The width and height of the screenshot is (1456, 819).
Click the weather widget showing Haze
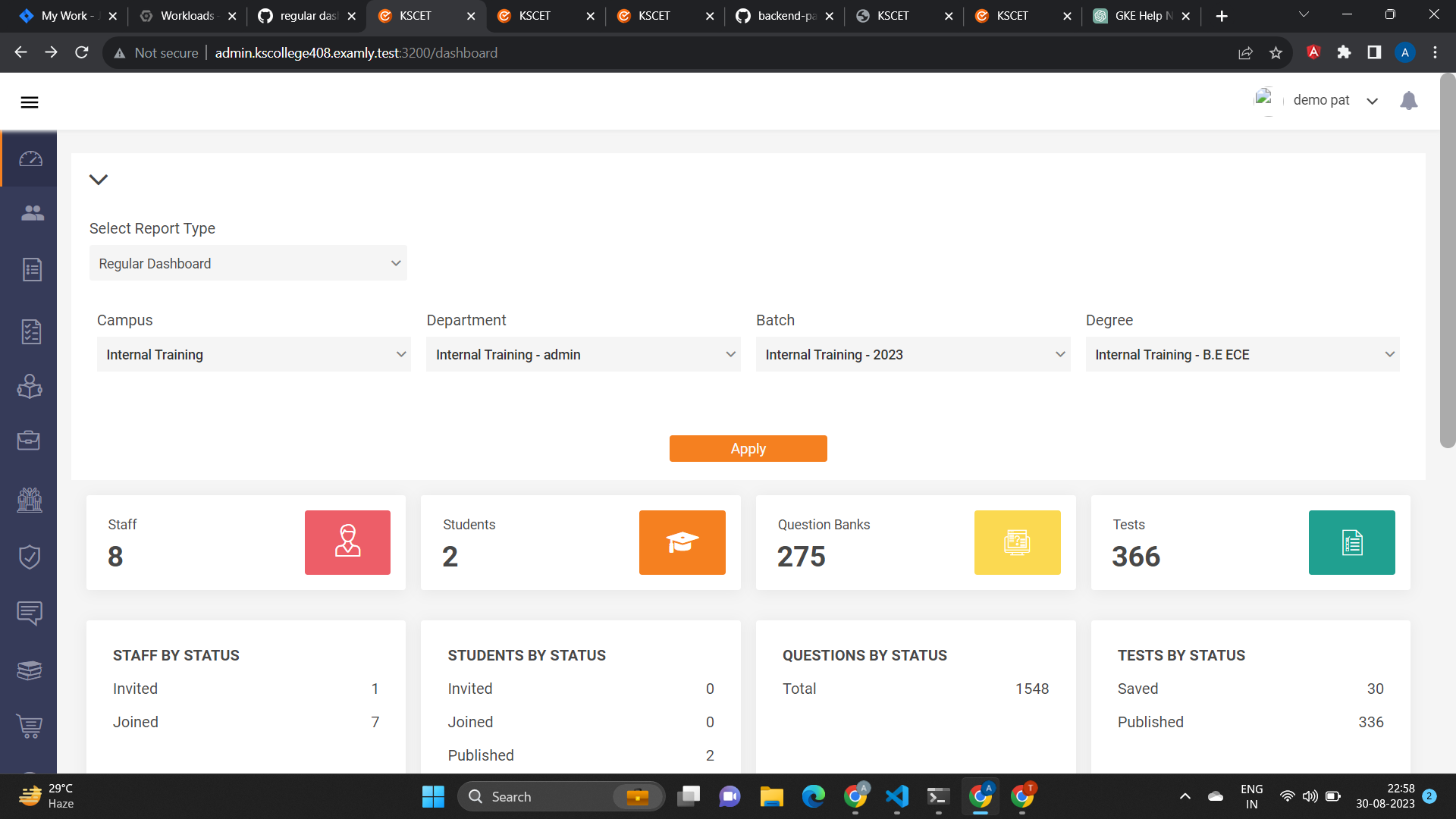click(47, 796)
